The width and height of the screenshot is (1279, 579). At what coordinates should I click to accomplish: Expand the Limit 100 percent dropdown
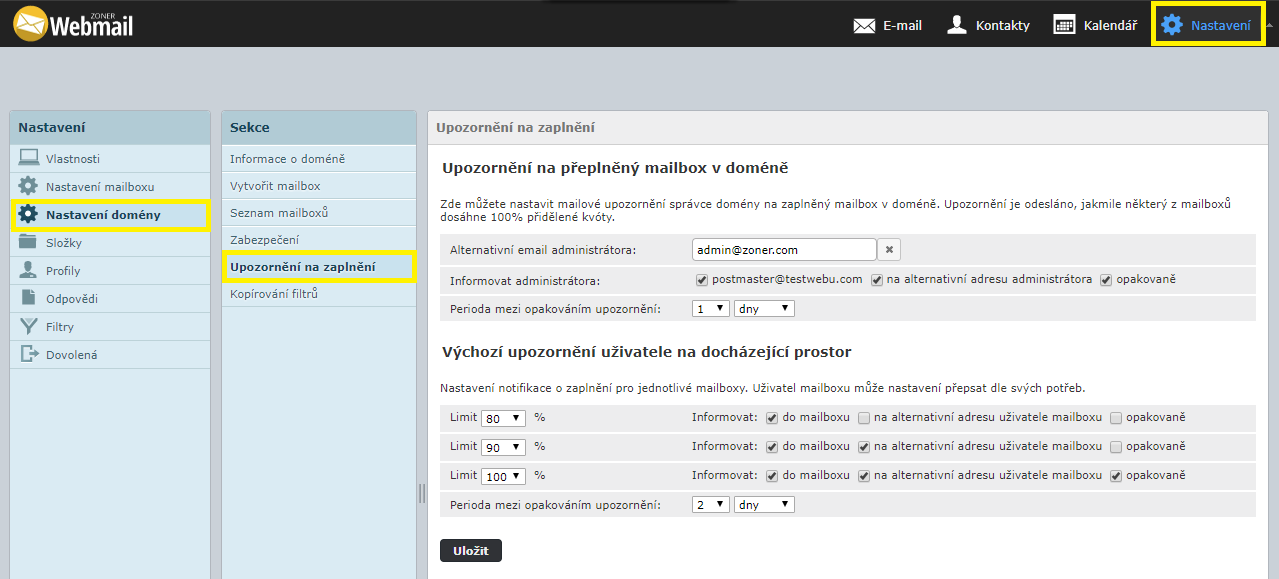503,477
